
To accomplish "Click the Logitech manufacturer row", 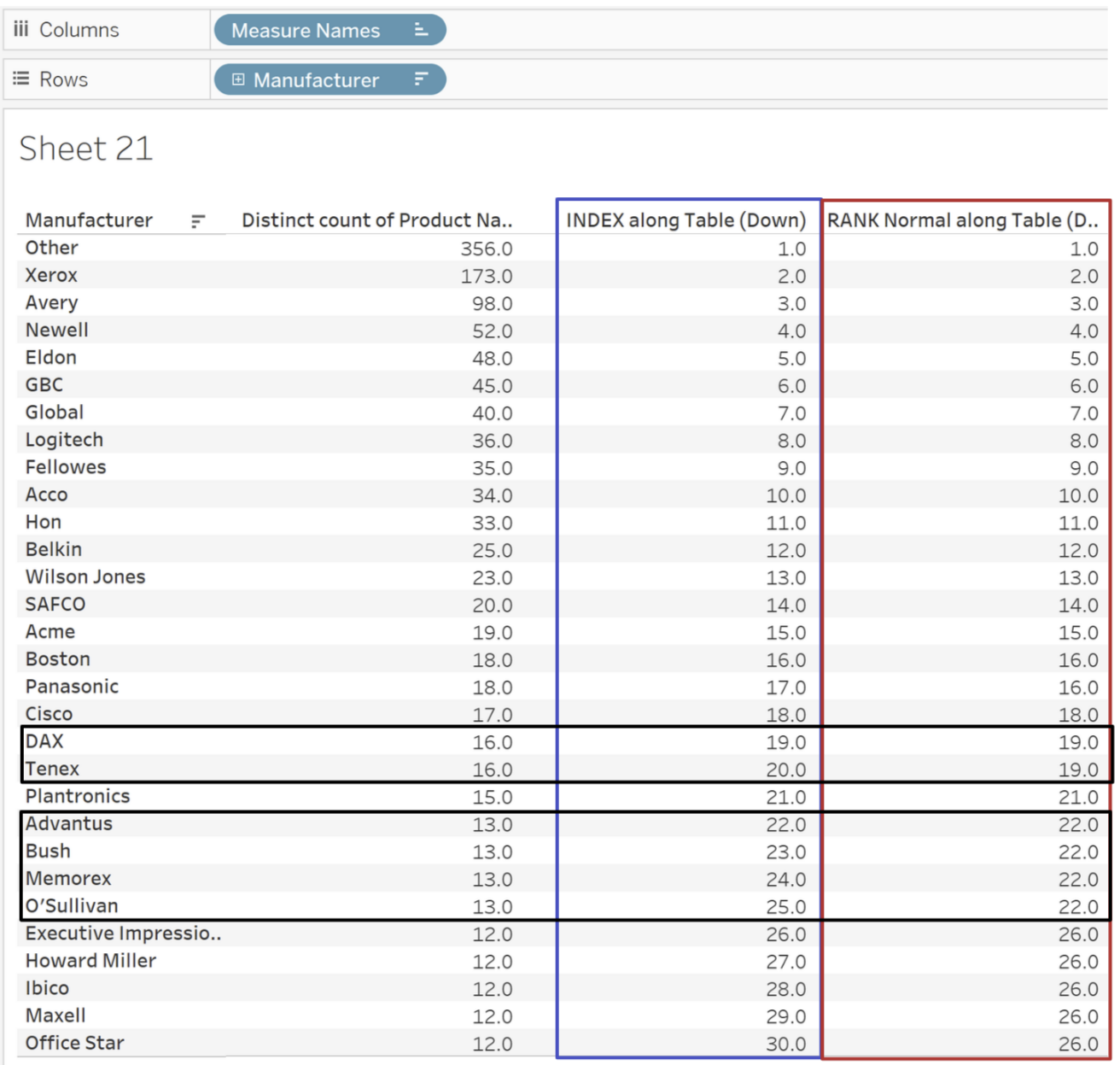I will click(64, 440).
